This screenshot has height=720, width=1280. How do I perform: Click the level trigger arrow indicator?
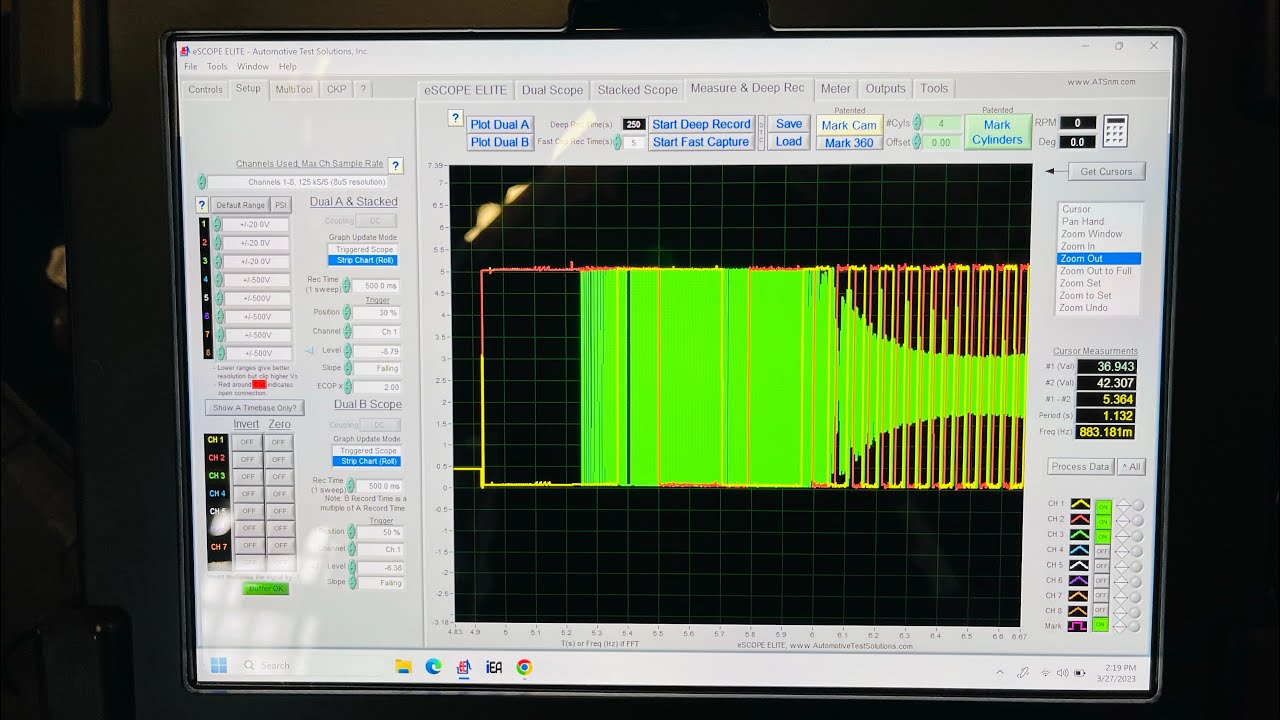(x=309, y=350)
